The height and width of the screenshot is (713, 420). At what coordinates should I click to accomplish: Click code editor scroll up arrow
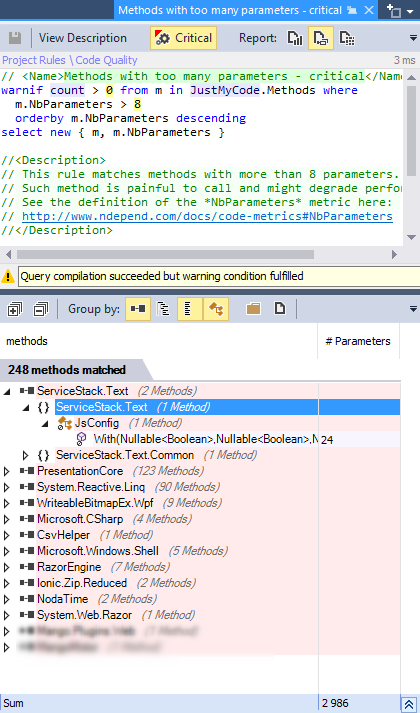click(411, 76)
